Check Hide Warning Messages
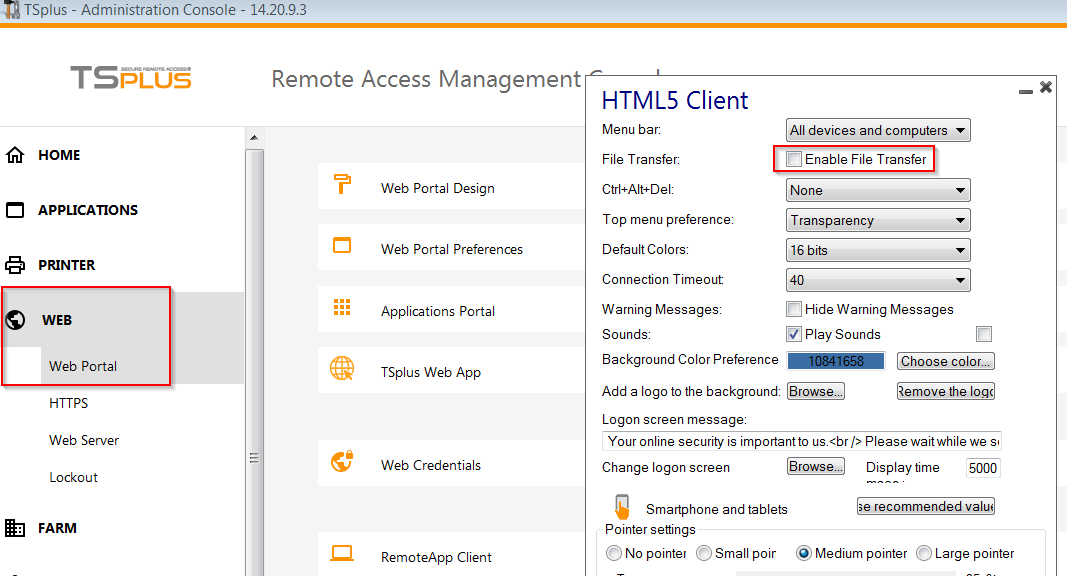 pyautogui.click(x=794, y=309)
